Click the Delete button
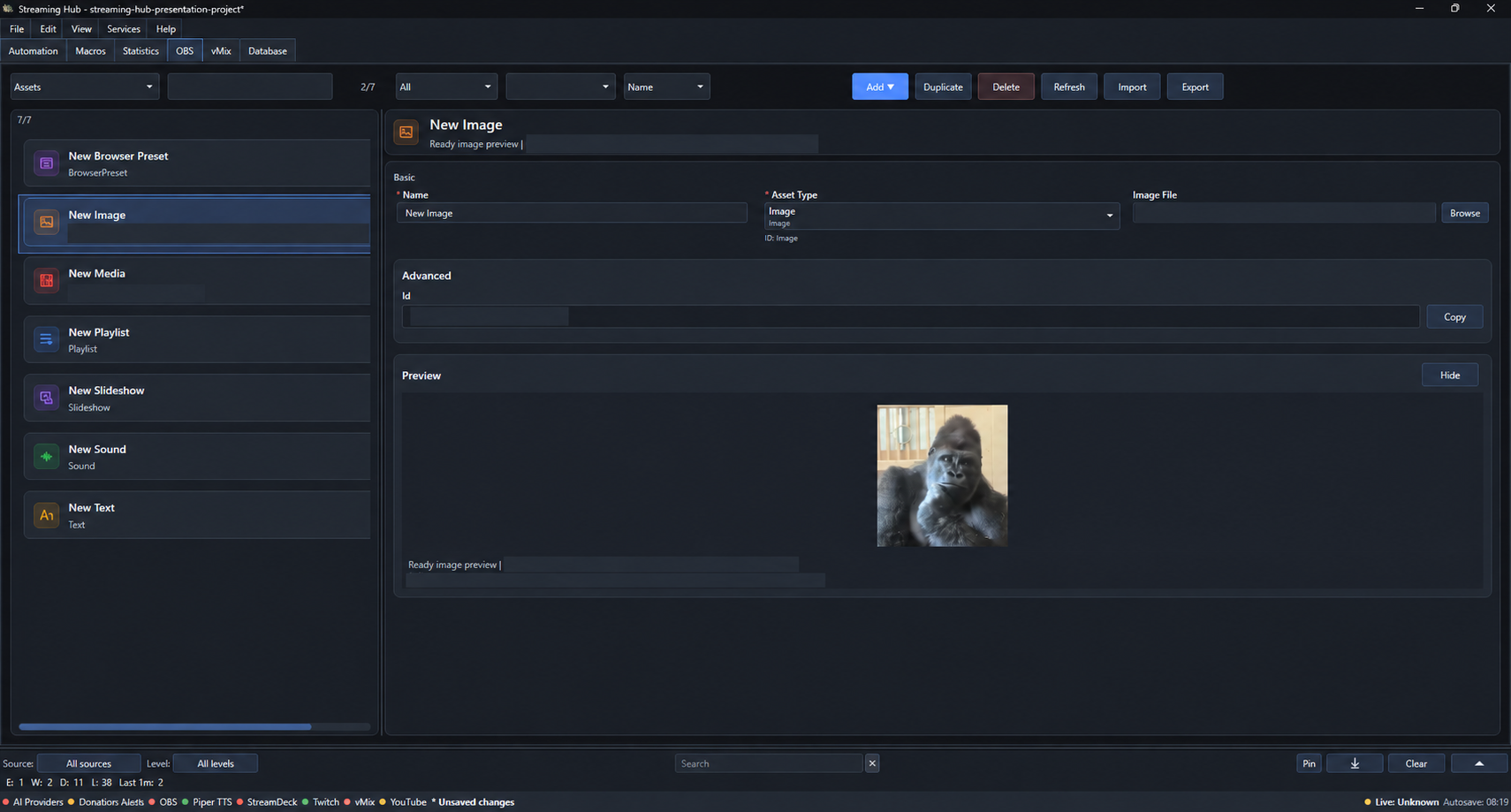 point(1006,87)
